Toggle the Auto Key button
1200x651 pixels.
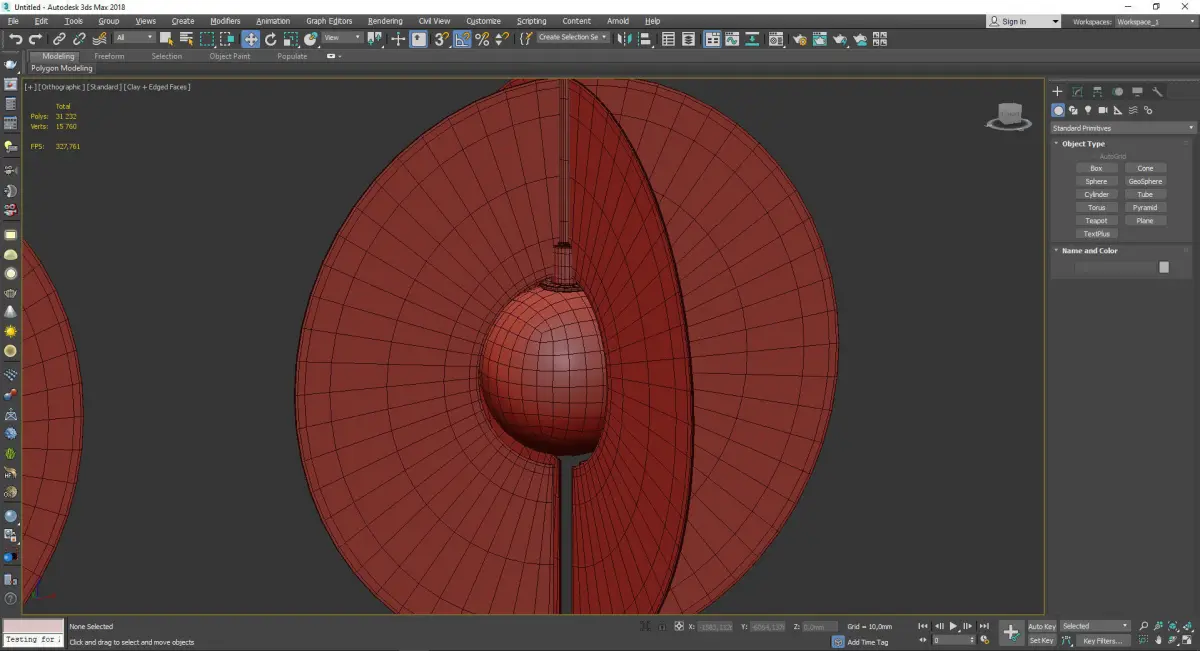point(1041,626)
